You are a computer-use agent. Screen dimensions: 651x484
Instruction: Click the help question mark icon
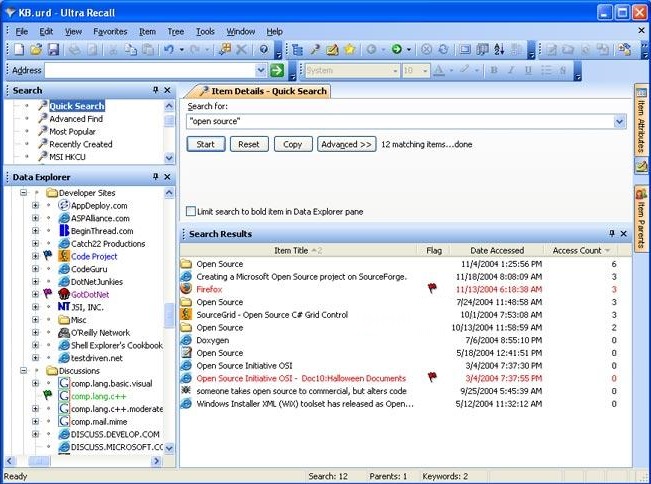tap(264, 49)
